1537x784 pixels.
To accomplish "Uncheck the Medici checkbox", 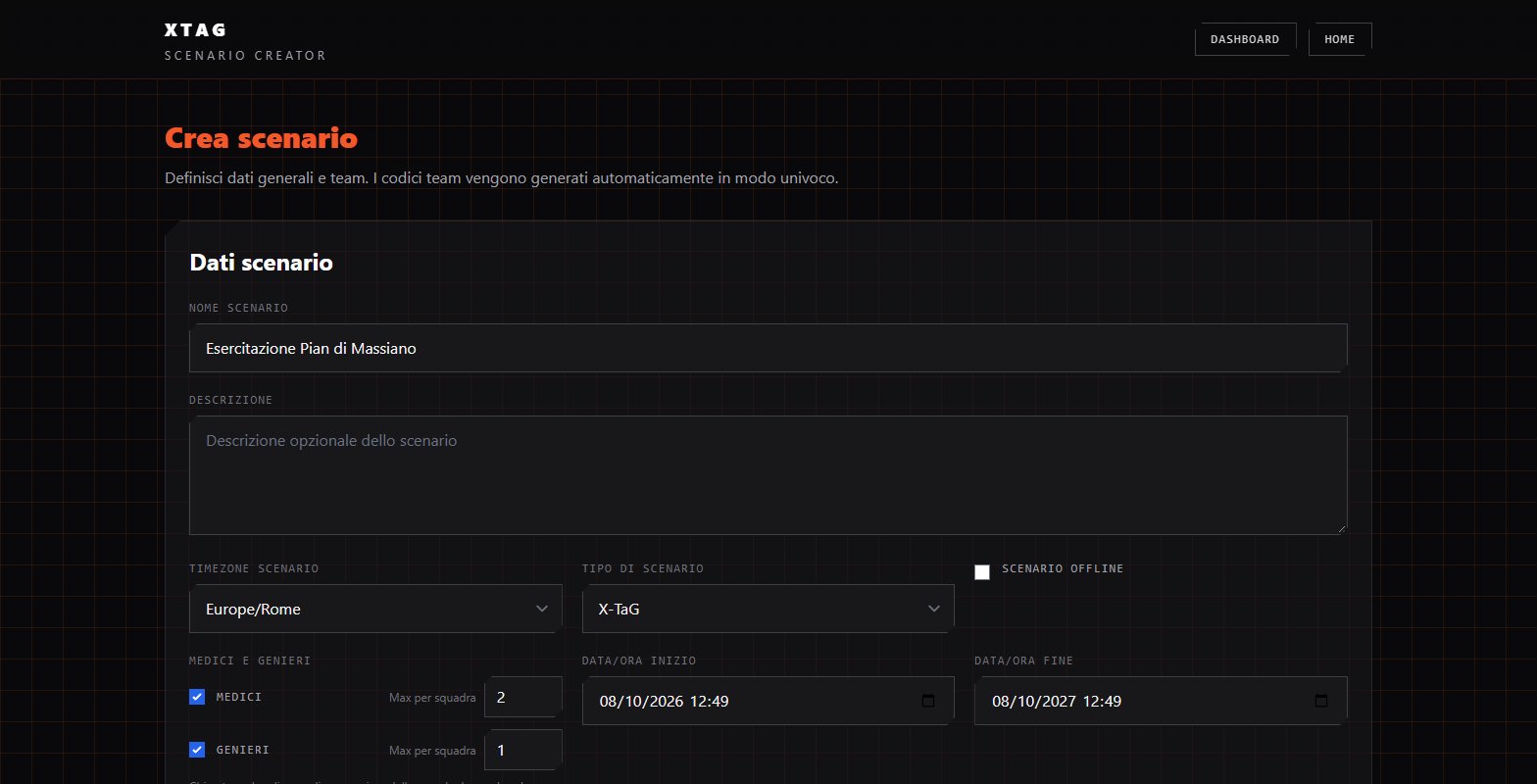I will tap(197, 697).
